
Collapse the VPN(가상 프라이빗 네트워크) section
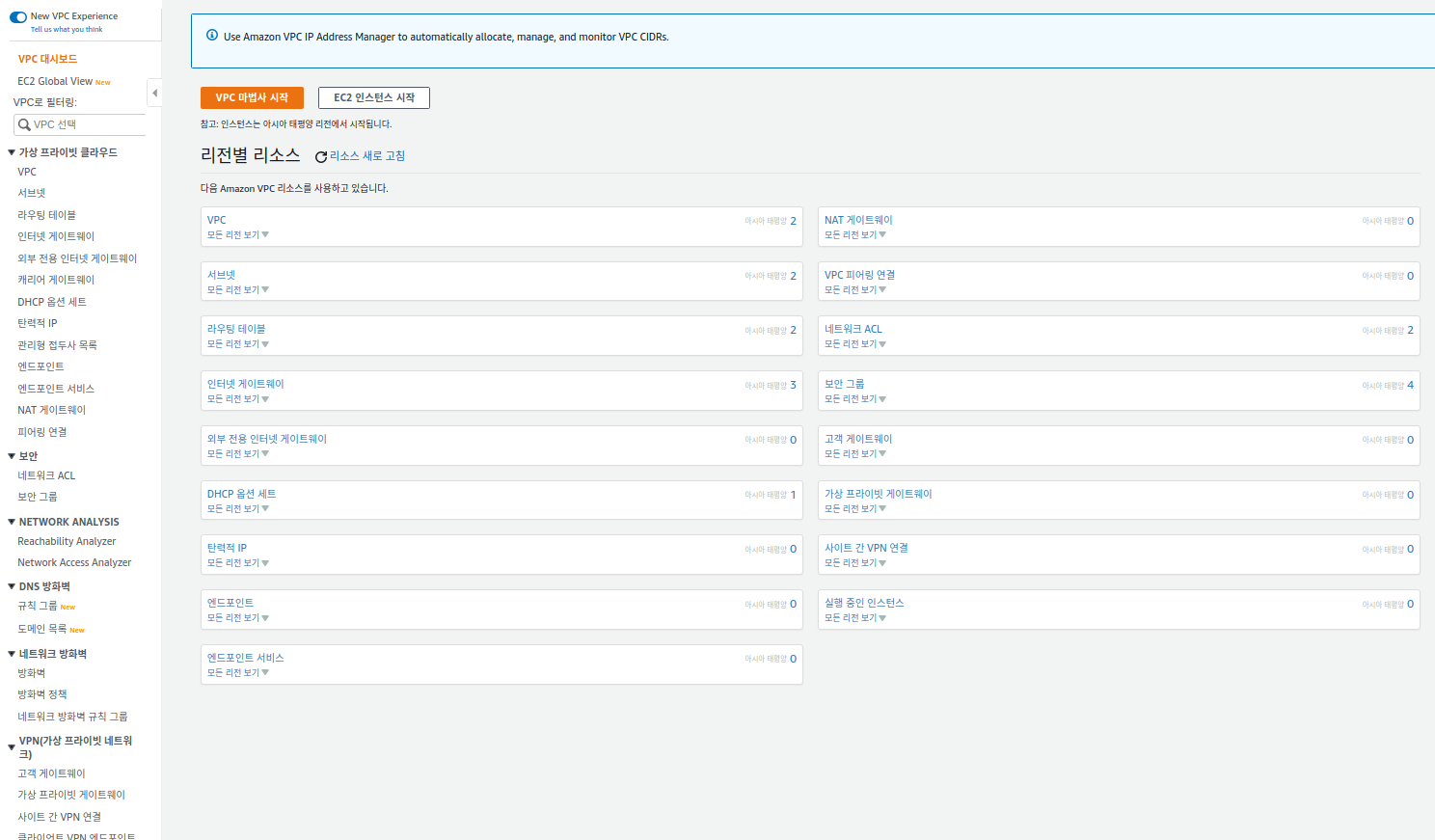point(12,747)
